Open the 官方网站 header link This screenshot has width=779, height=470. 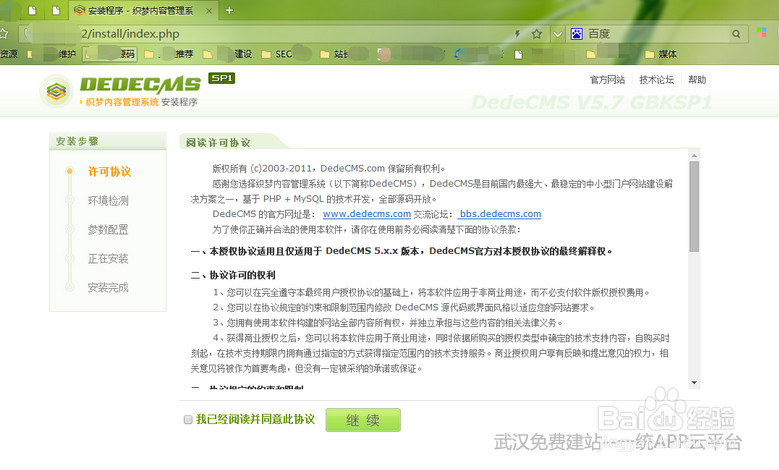607,79
